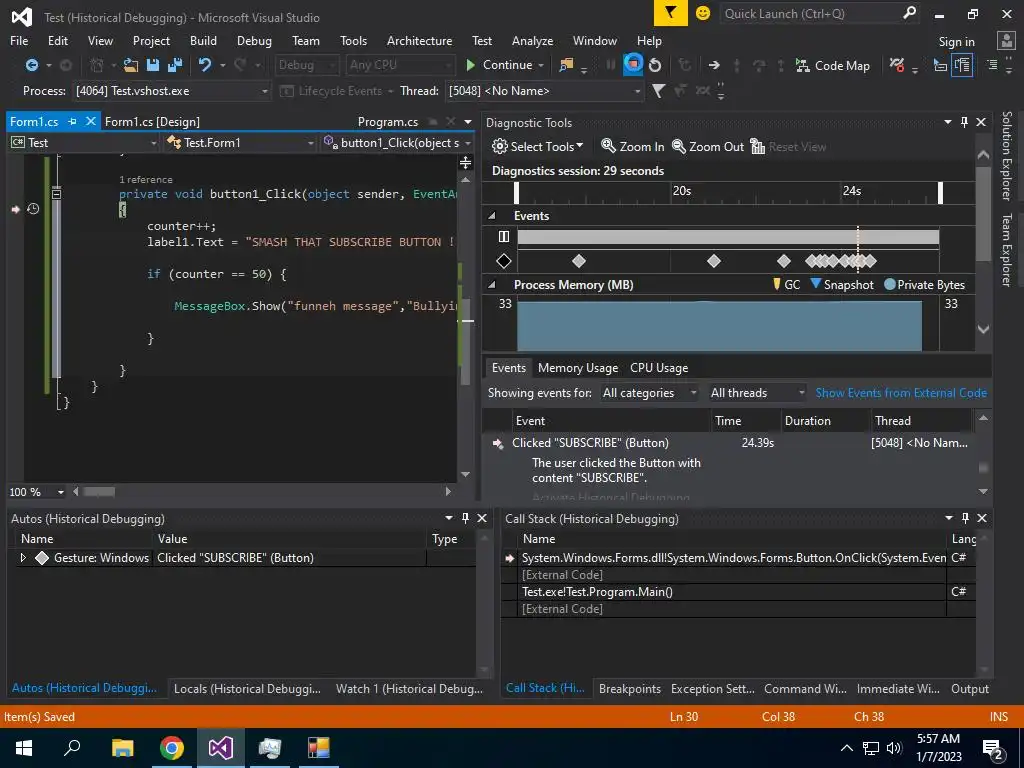
Task: Click the smiley feedback icon
Action: pos(703,13)
